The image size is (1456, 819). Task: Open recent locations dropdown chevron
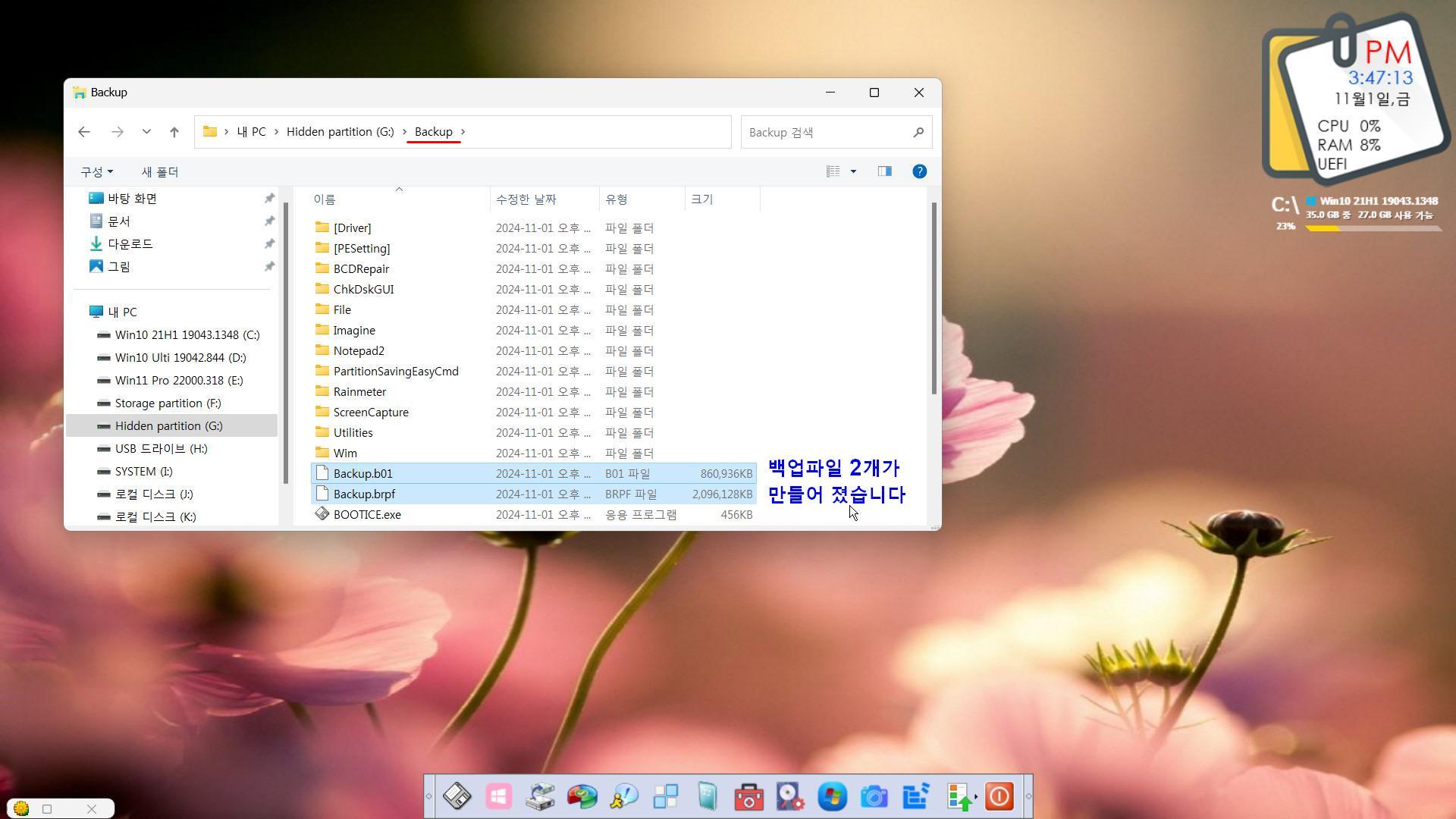click(x=146, y=132)
